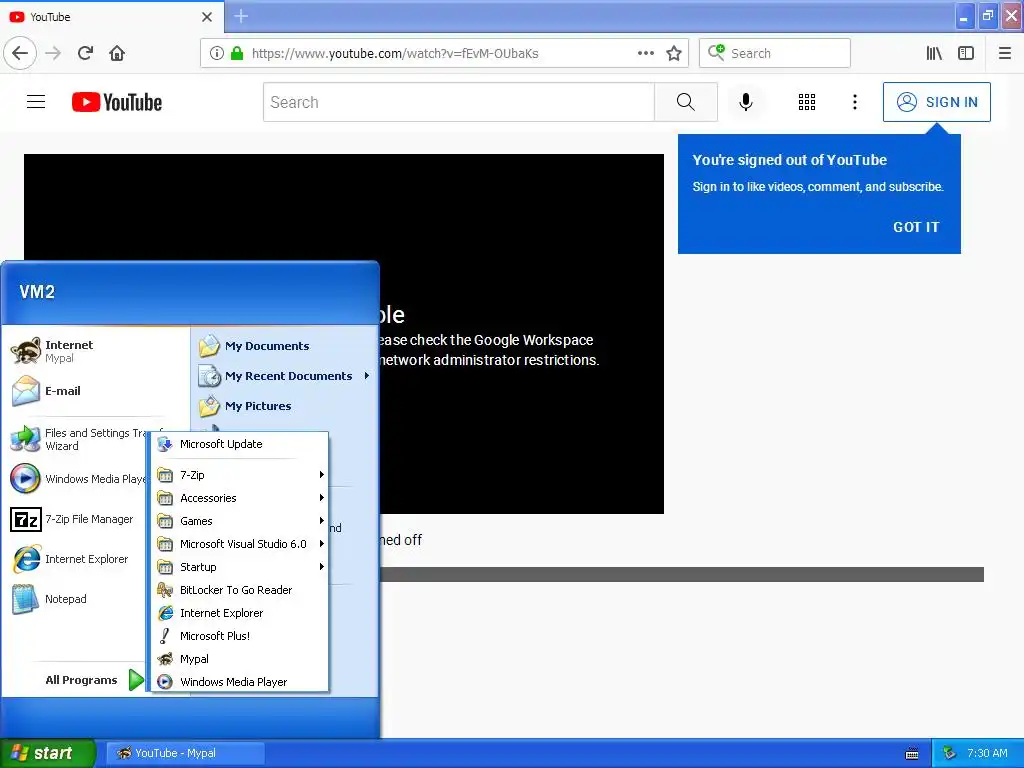Launch BitLocker To Go Reader

pyautogui.click(x=240, y=590)
